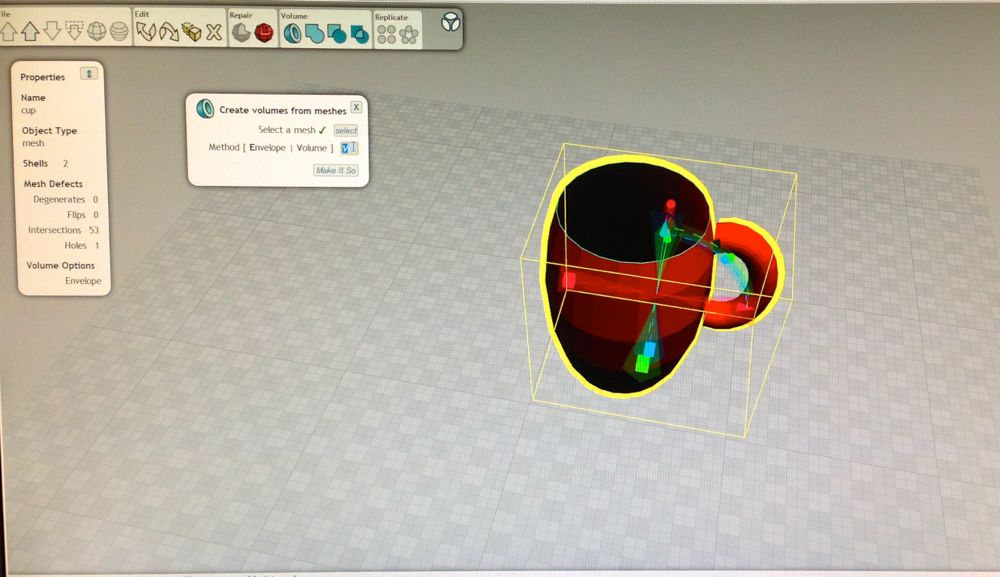Viewport: 1000px width, 577px height.
Task: Click the box move icon in Edit group
Action: [x=191, y=33]
